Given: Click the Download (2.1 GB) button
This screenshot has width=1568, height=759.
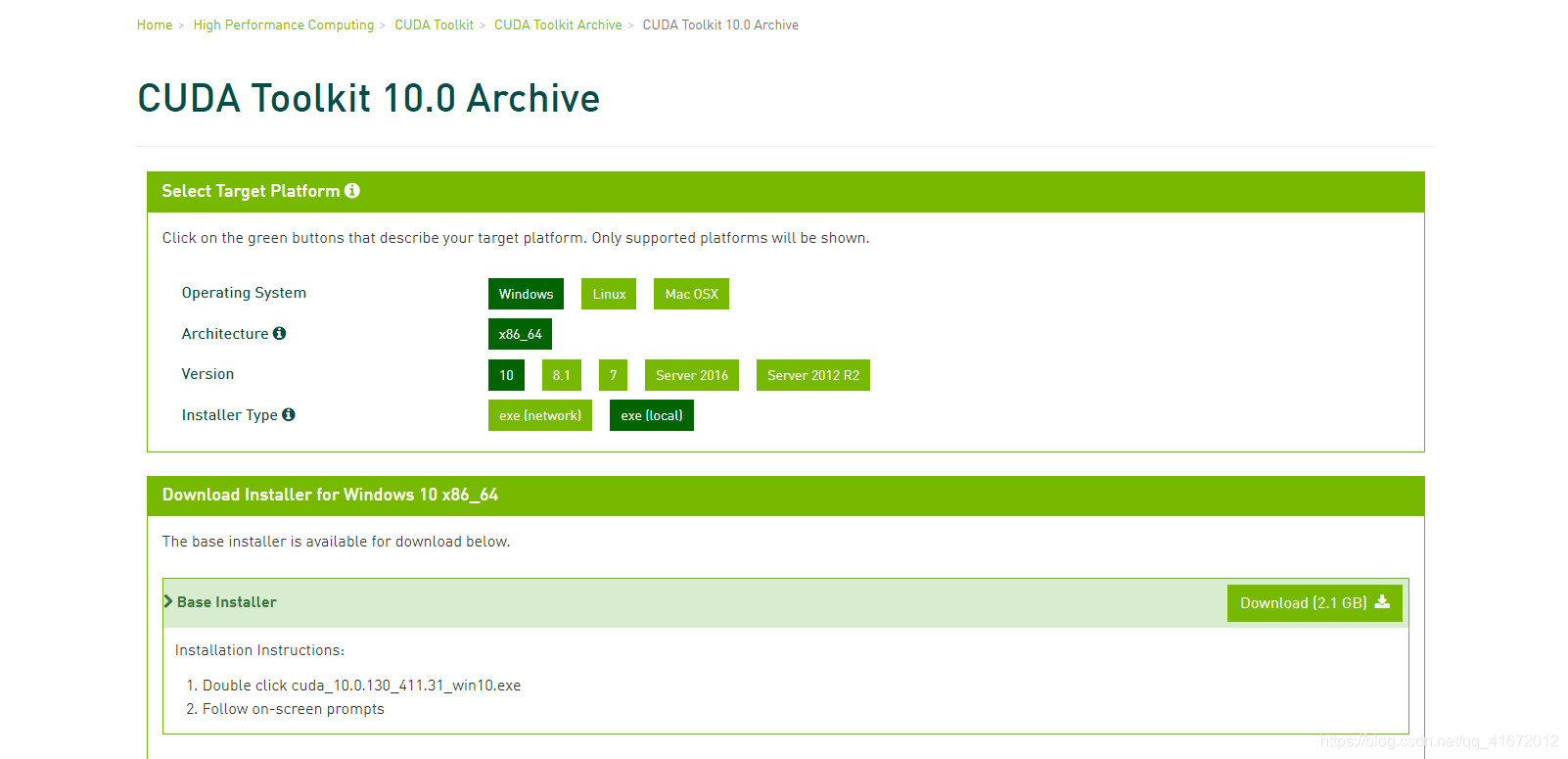Looking at the screenshot, I should click(1314, 603).
